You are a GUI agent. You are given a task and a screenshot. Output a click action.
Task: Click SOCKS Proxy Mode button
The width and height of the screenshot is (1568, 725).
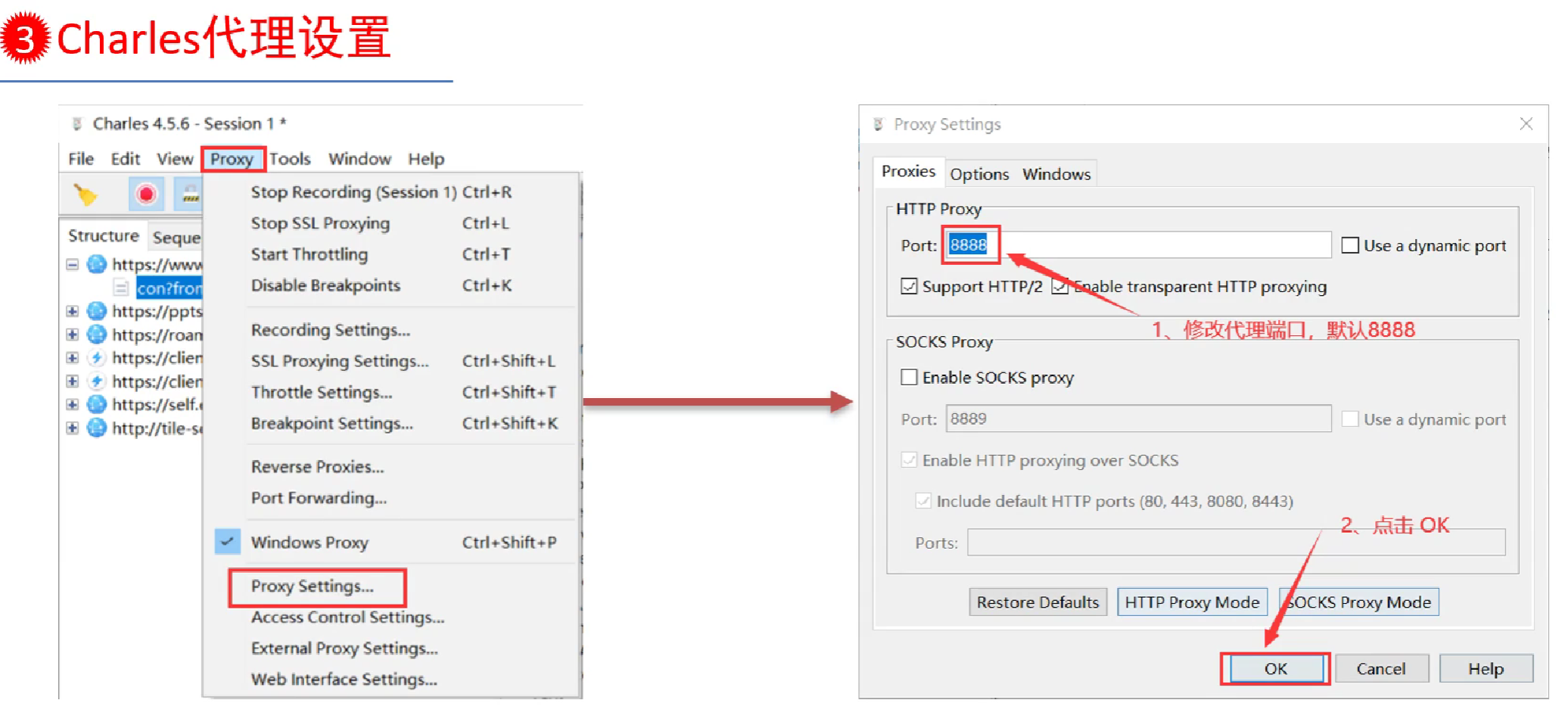click(x=1358, y=602)
